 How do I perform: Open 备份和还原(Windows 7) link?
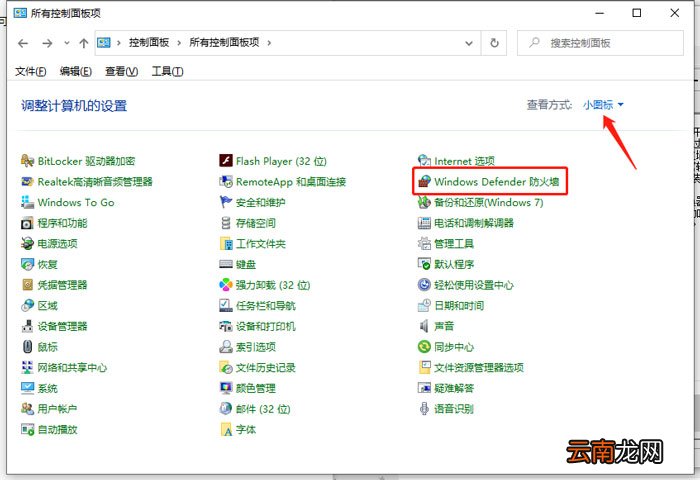pyautogui.click(x=488, y=202)
